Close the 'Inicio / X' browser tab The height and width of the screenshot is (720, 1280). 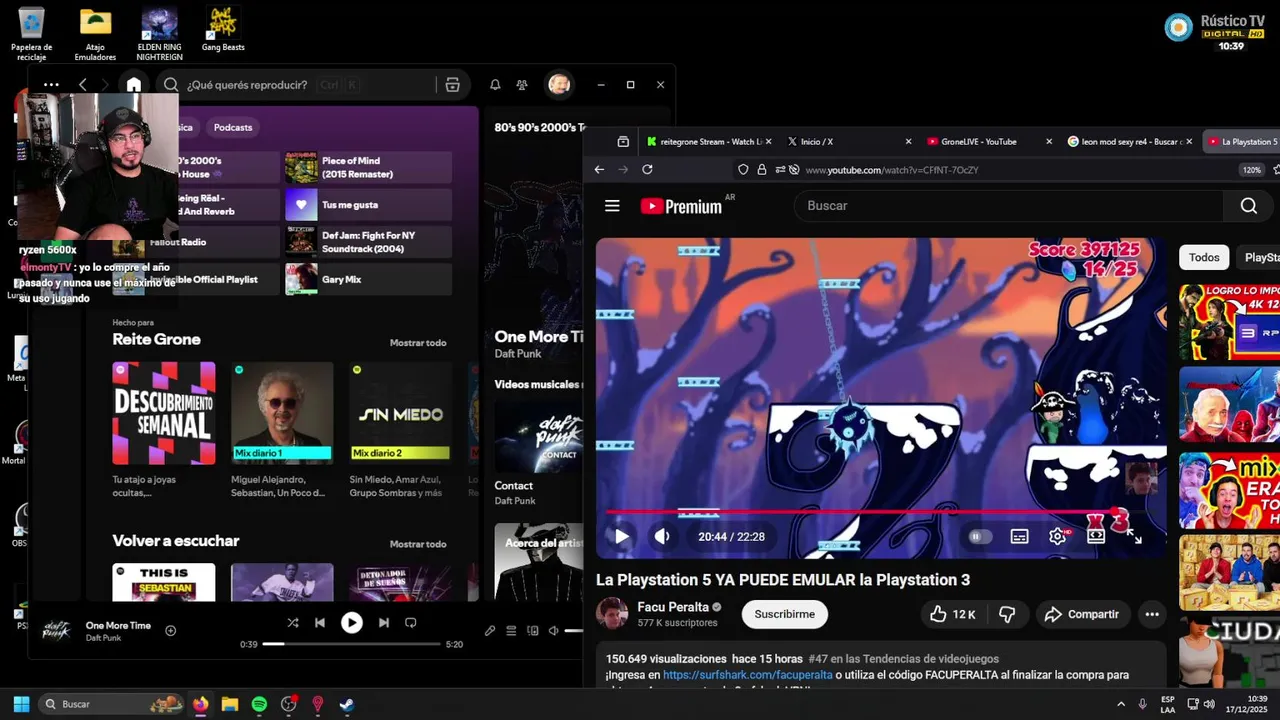[x=908, y=142]
